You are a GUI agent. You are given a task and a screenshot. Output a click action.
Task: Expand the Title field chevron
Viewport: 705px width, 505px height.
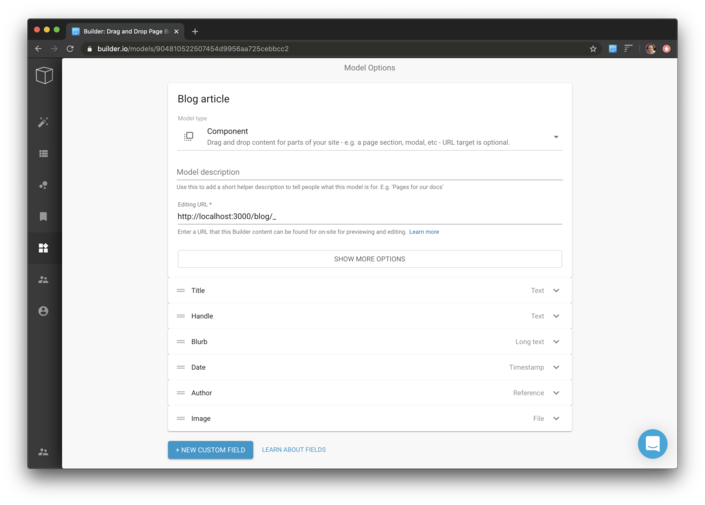coord(556,290)
